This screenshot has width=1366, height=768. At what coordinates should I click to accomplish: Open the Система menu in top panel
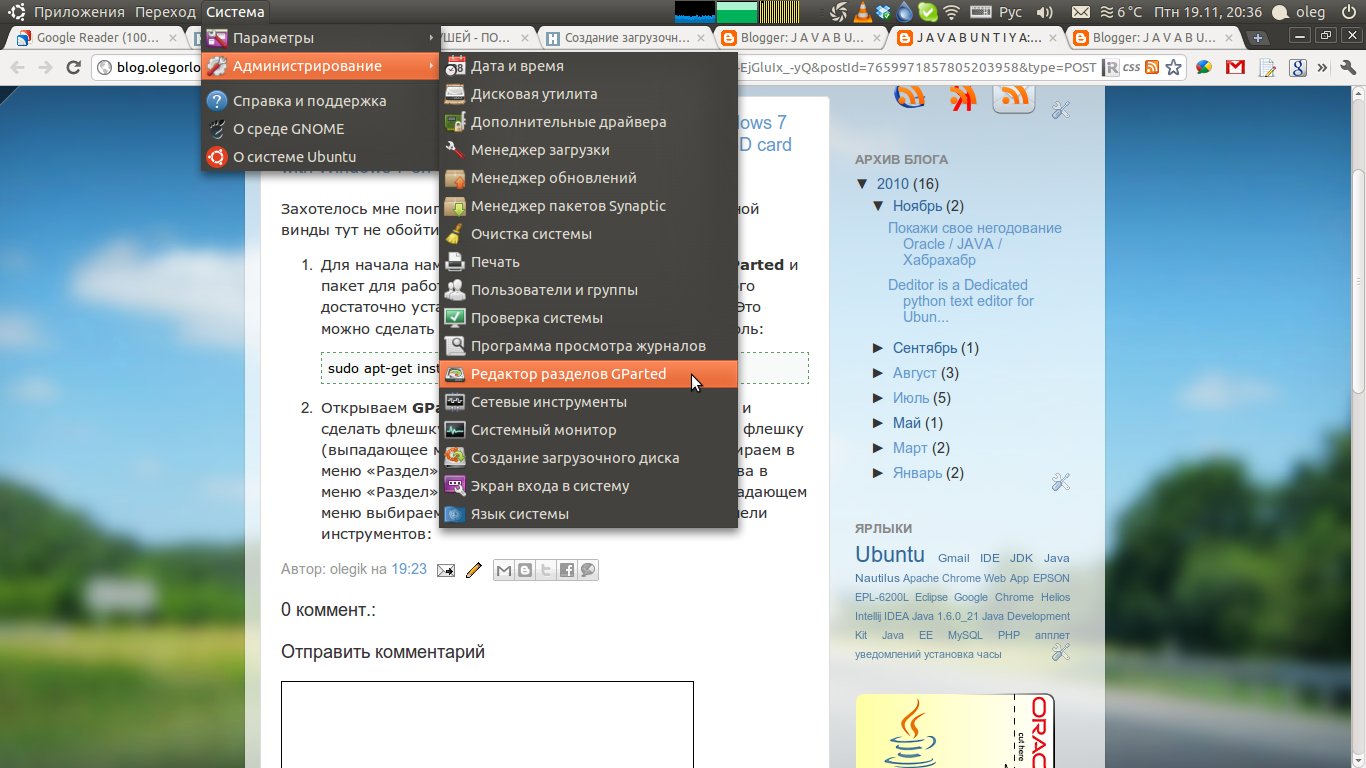point(235,12)
